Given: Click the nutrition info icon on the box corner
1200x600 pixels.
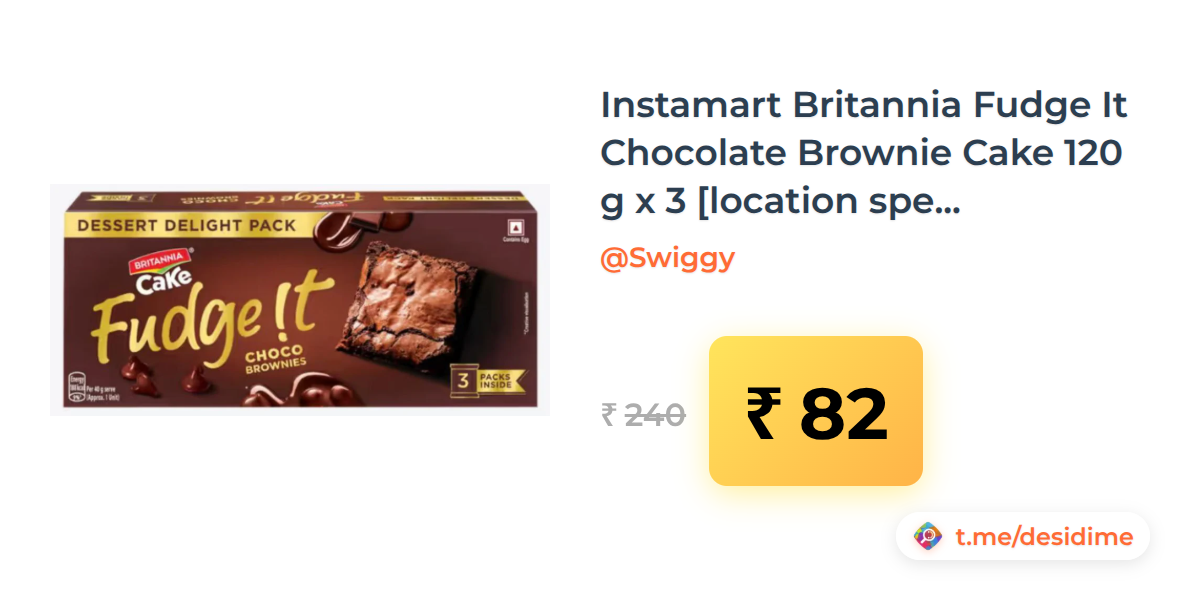Looking at the screenshot, I should [x=76, y=386].
